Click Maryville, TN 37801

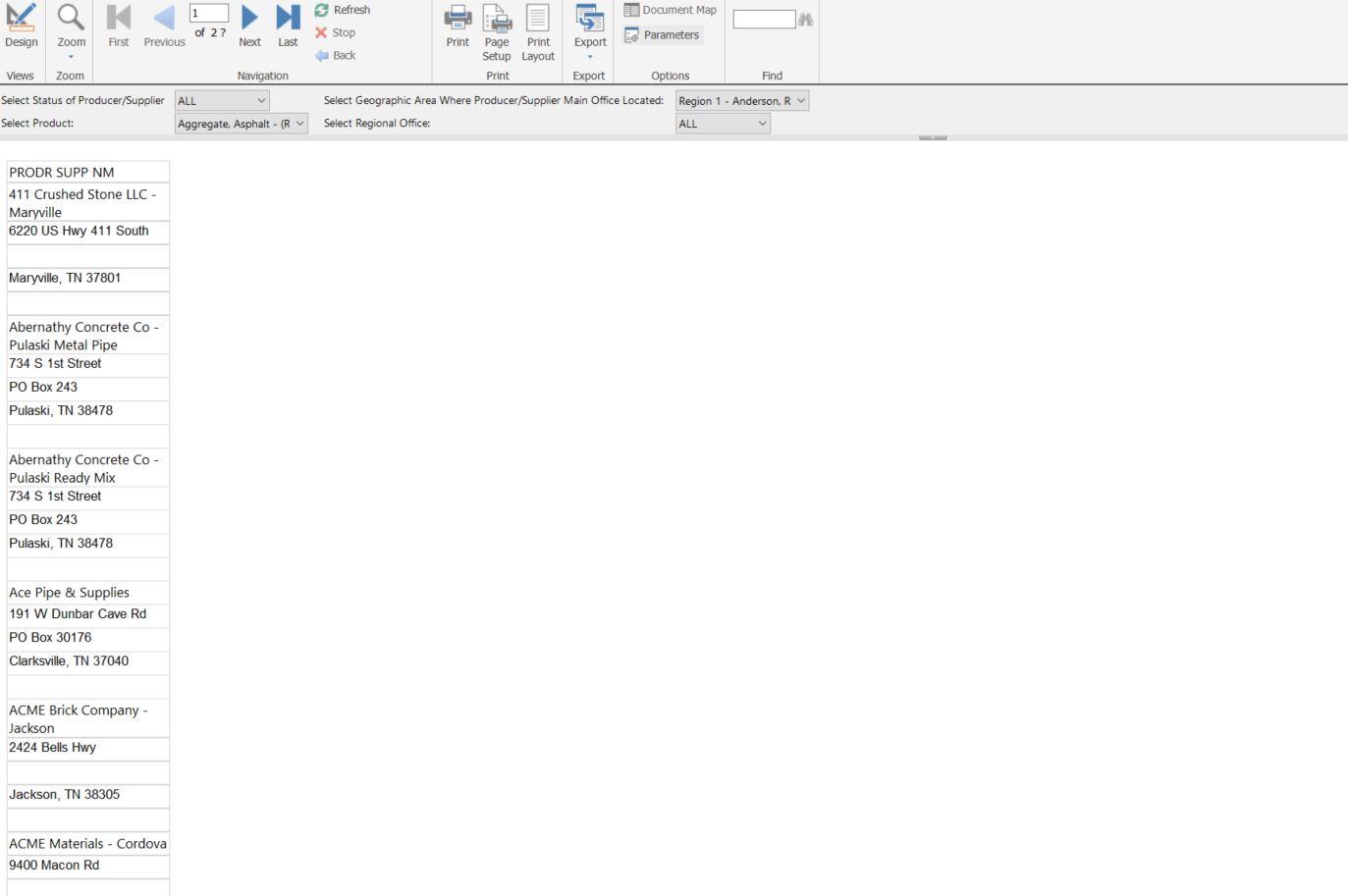(87, 279)
